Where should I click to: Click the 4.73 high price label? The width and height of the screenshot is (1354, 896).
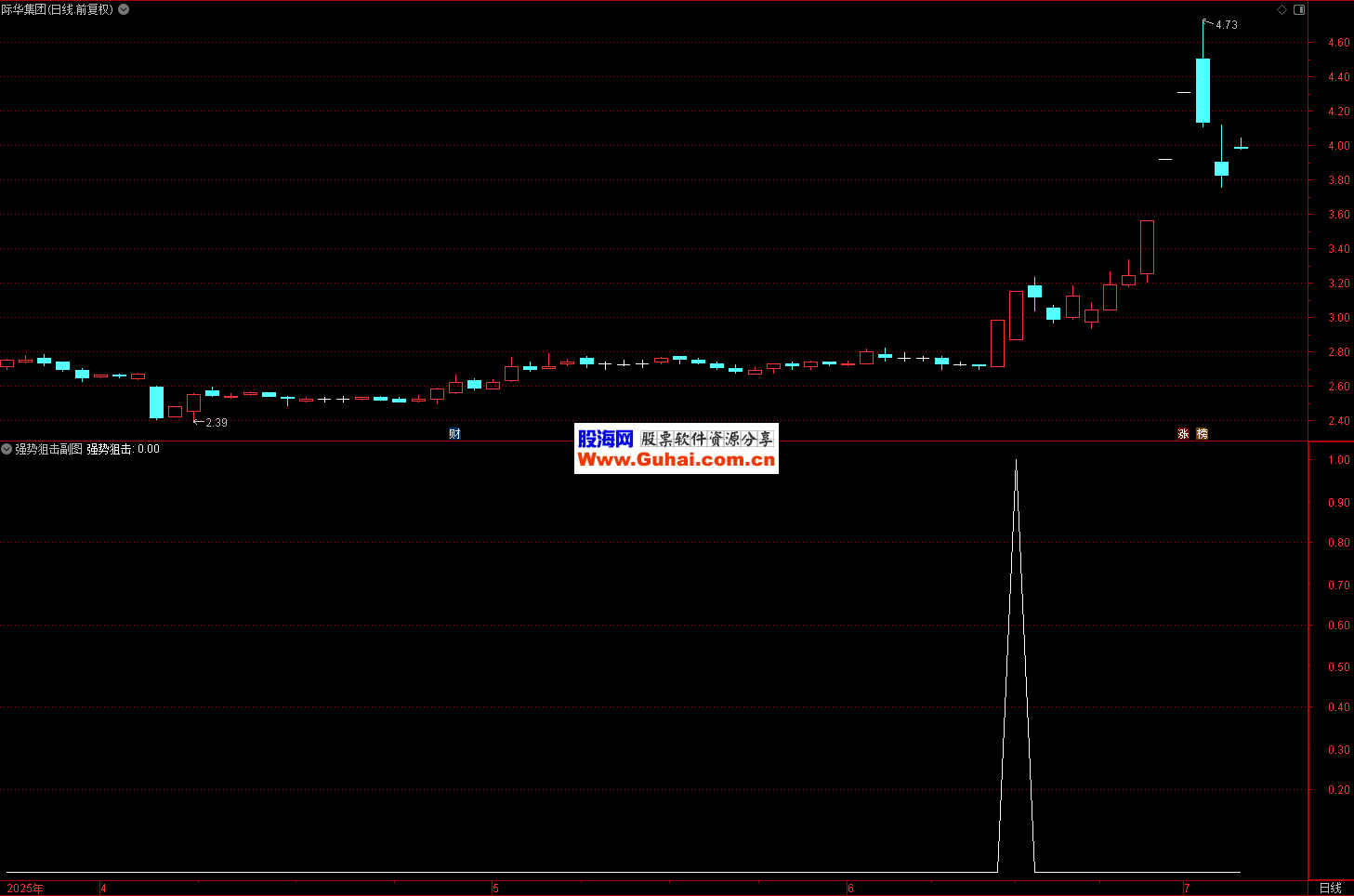tap(1227, 25)
